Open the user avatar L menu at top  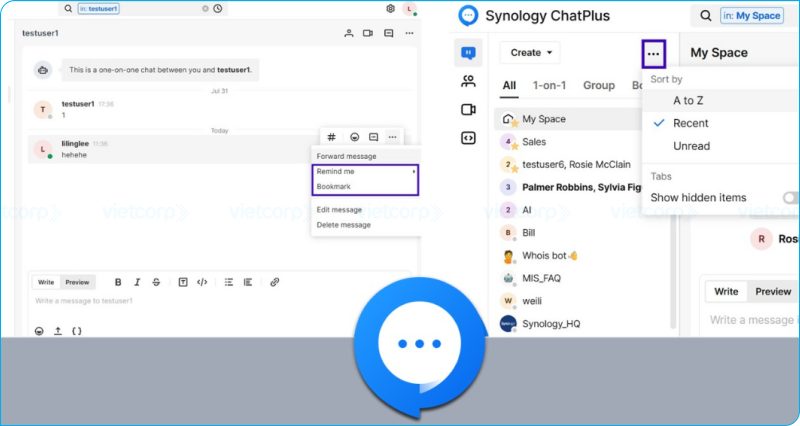pos(409,9)
